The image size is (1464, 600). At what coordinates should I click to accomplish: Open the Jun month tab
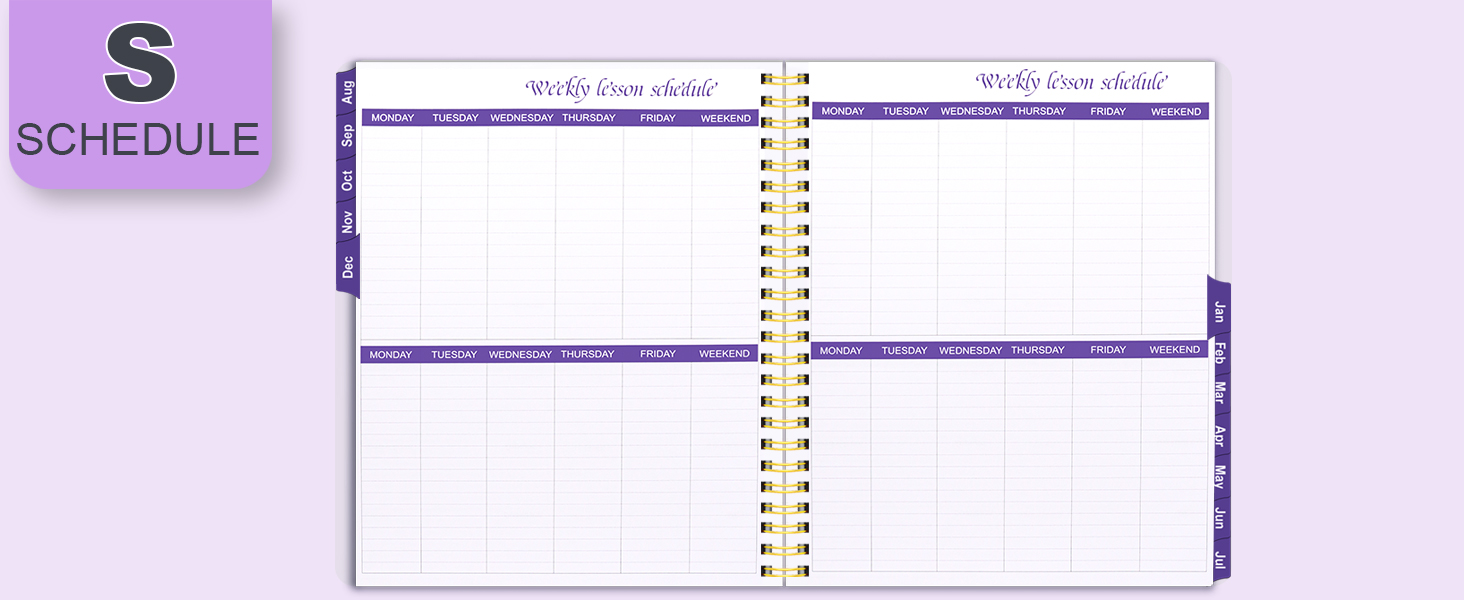coord(1220,518)
